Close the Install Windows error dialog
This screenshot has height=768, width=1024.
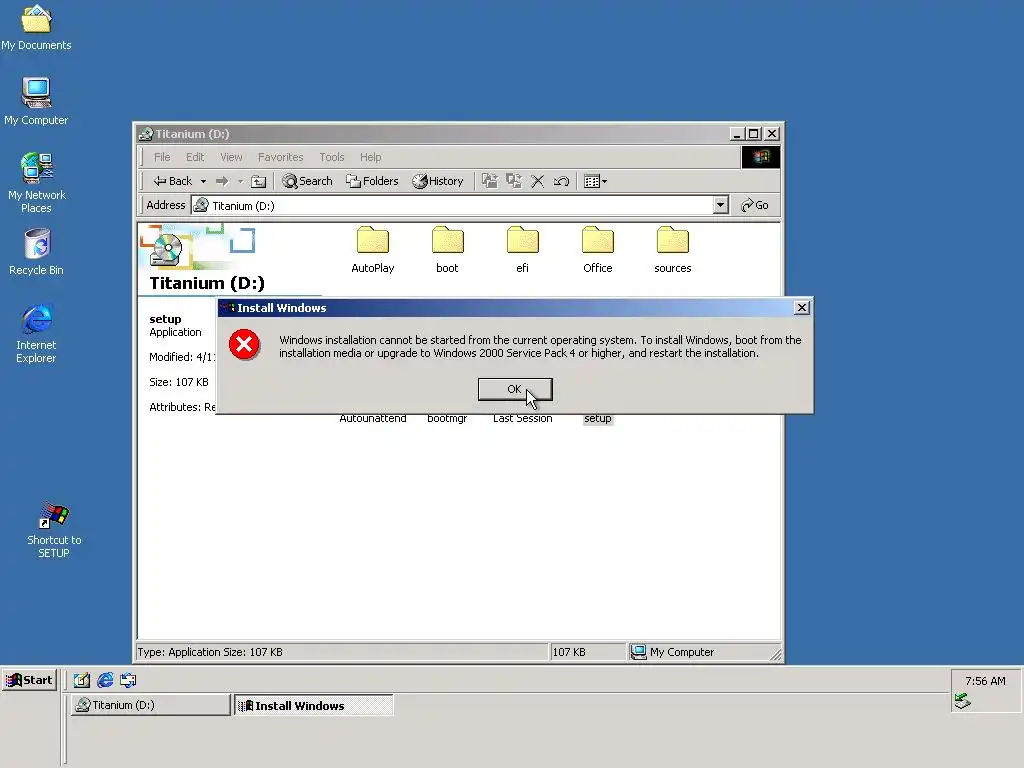point(801,308)
